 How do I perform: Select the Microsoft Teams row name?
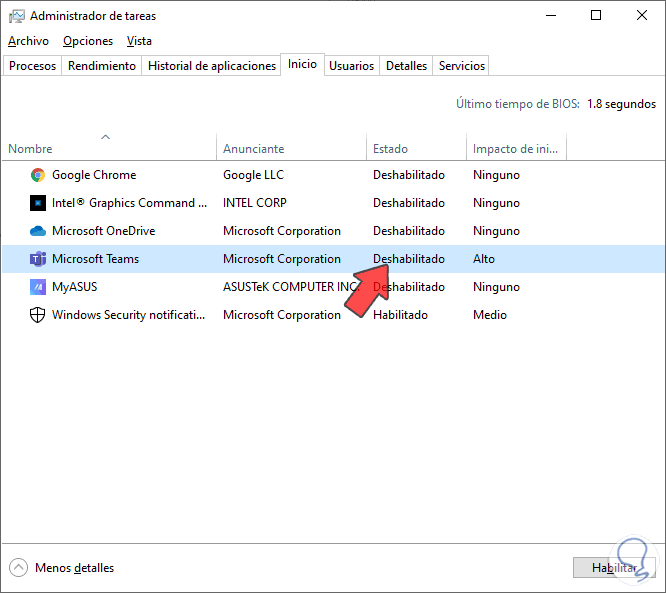[x=95, y=259]
